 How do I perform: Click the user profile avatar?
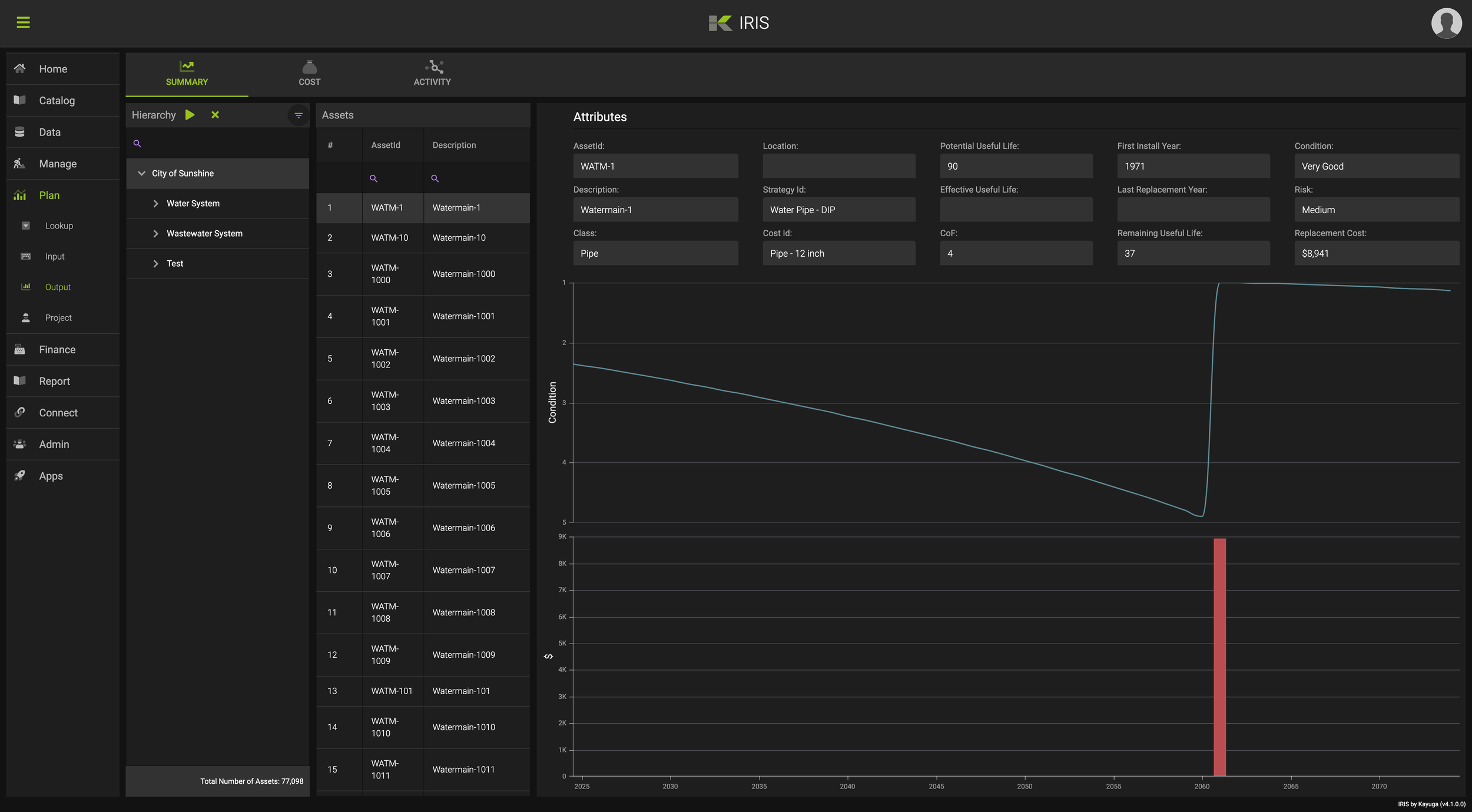(1446, 23)
